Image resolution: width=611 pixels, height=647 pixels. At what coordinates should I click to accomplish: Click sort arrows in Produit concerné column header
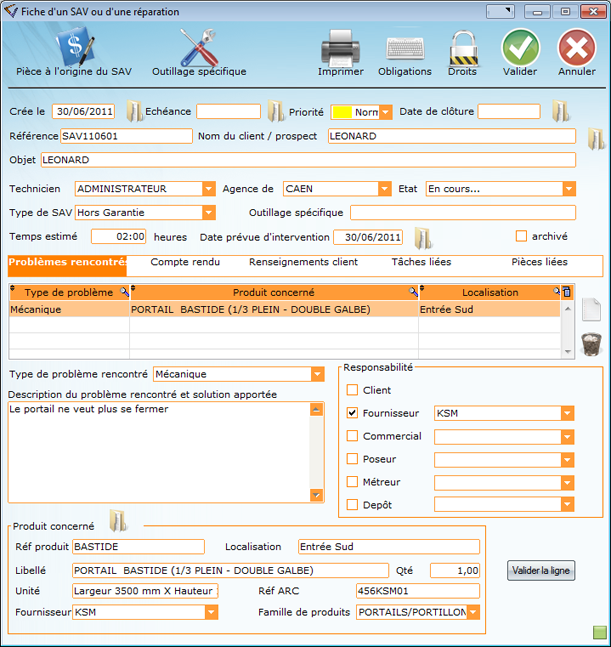point(133,288)
